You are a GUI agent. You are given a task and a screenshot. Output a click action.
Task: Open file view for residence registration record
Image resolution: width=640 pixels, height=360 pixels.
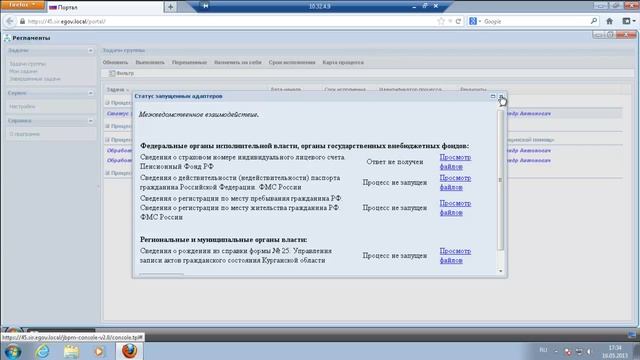click(x=455, y=208)
